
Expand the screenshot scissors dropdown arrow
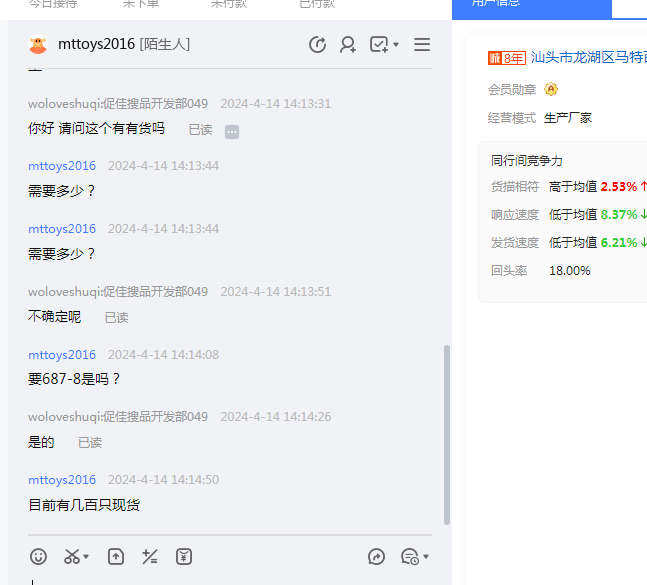coord(87,557)
